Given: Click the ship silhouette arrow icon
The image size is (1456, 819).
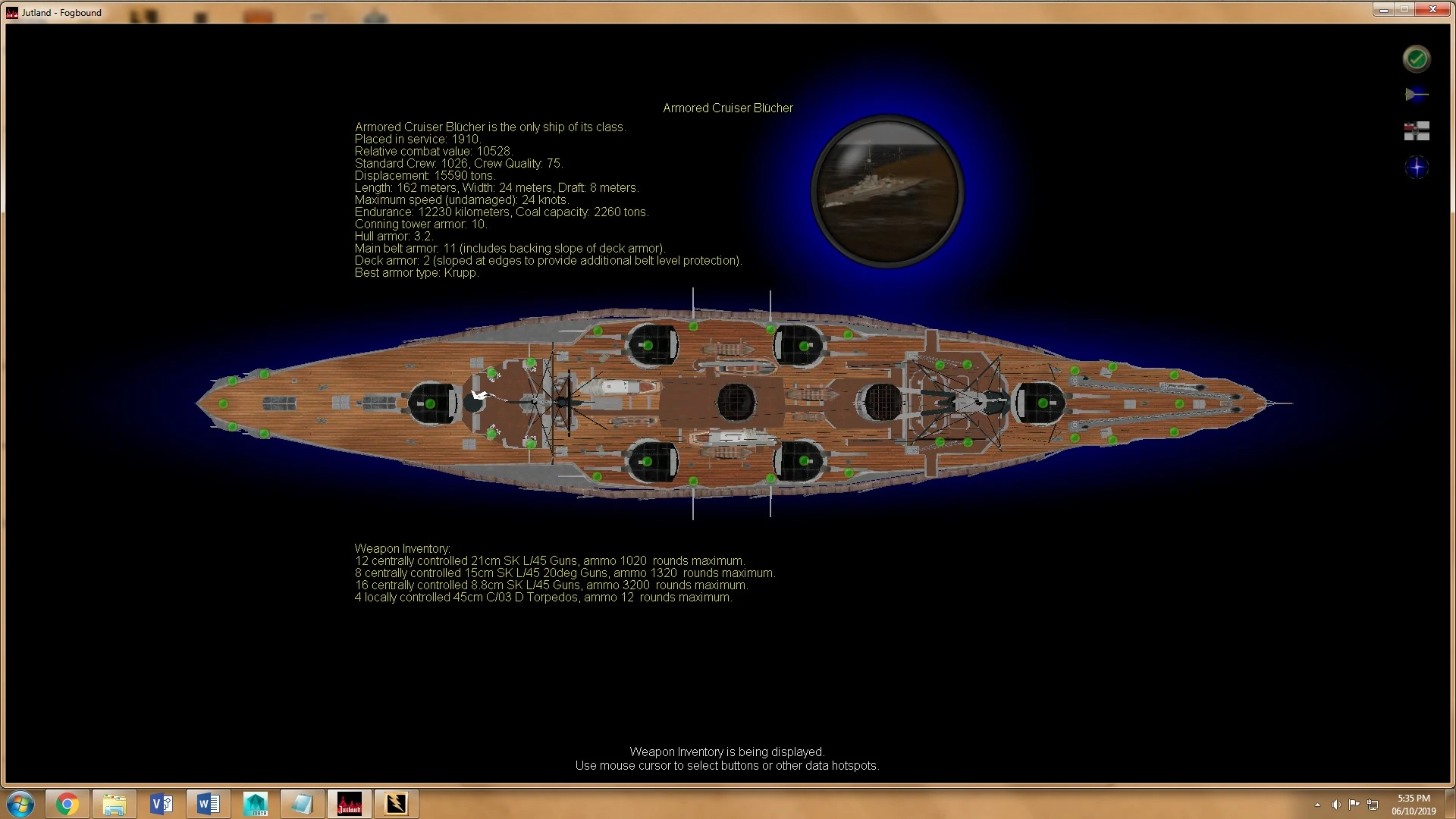Looking at the screenshot, I should pos(1416,95).
